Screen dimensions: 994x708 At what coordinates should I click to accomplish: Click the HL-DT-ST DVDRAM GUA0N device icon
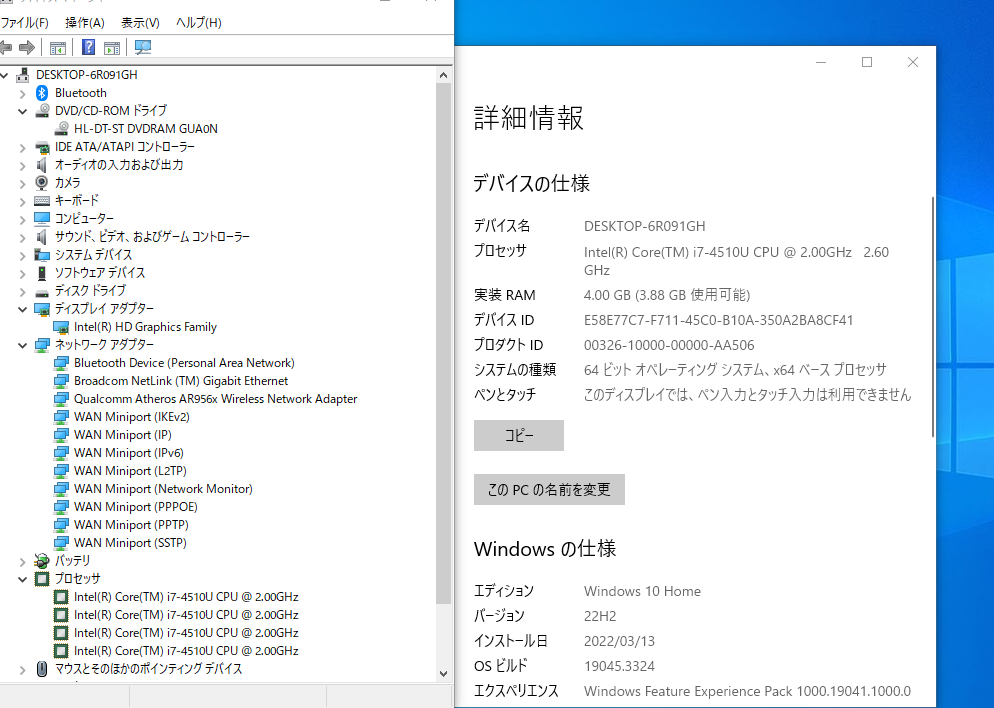click(61, 129)
